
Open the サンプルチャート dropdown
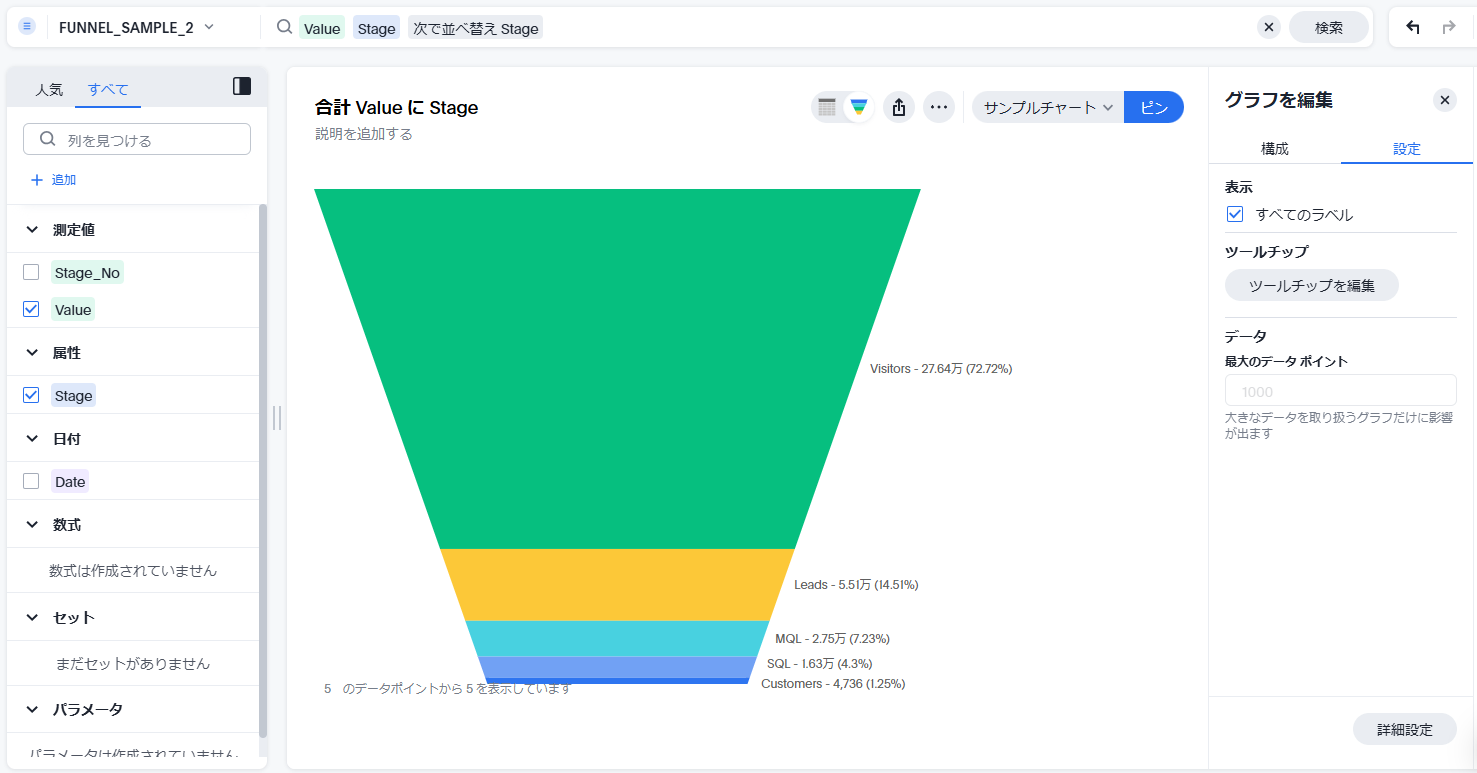click(1048, 107)
